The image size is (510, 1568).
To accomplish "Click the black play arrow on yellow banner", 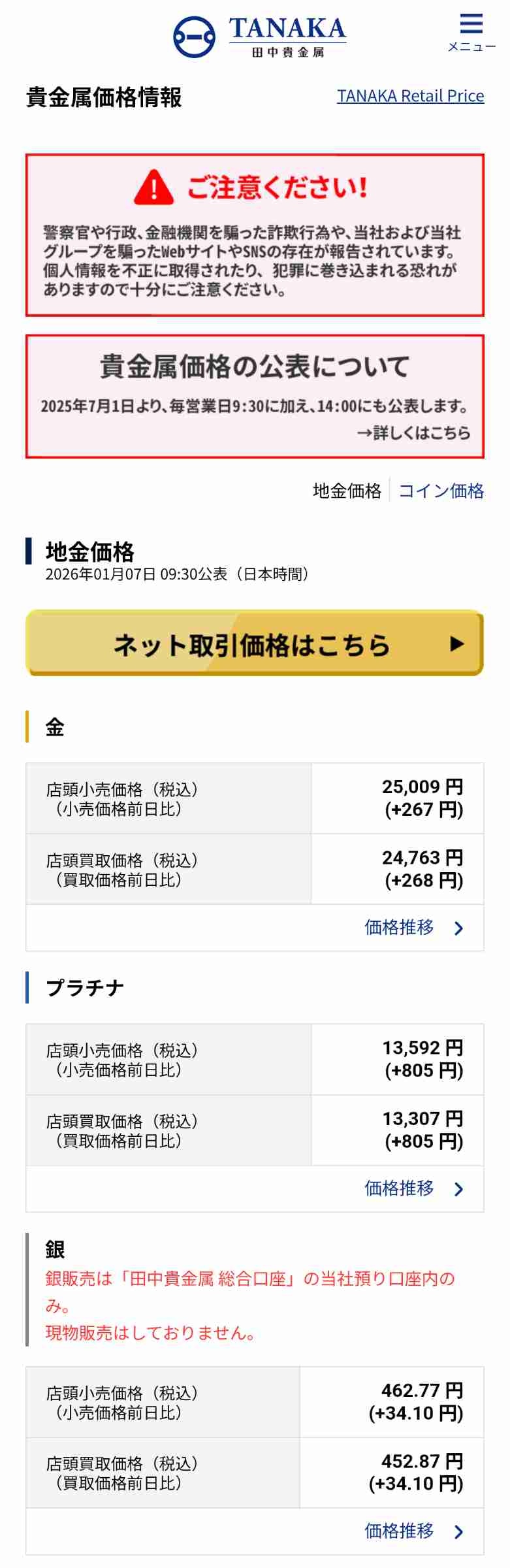I will pos(457,644).
